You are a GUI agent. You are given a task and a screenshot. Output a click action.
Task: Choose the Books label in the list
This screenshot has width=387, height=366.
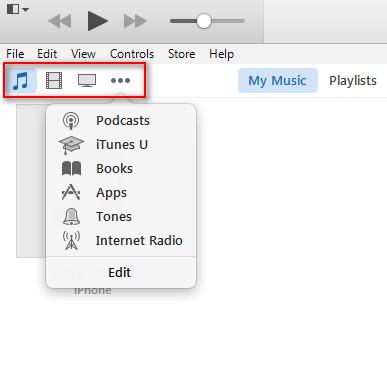pyautogui.click(x=114, y=169)
